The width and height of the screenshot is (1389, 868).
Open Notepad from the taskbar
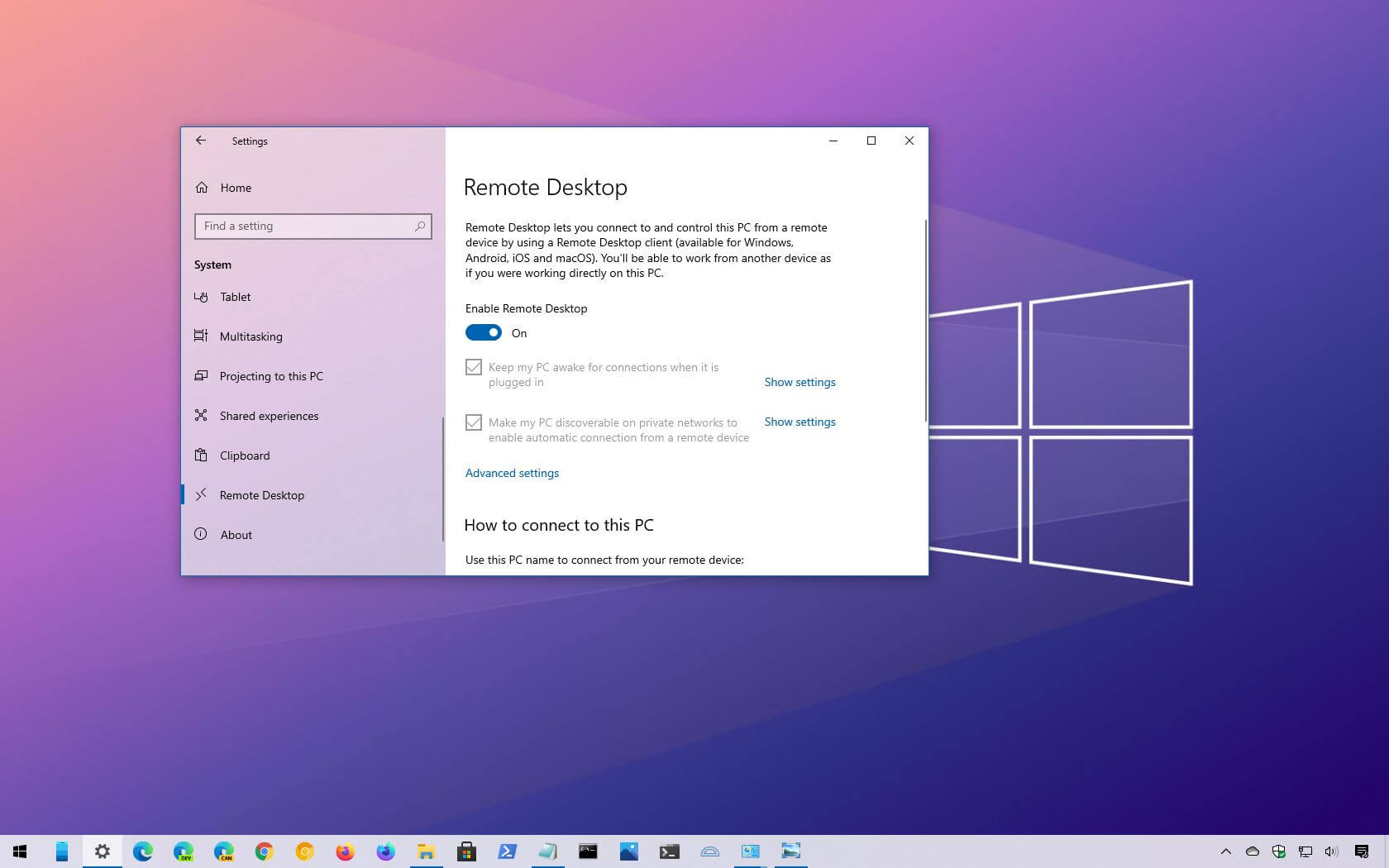[548, 851]
